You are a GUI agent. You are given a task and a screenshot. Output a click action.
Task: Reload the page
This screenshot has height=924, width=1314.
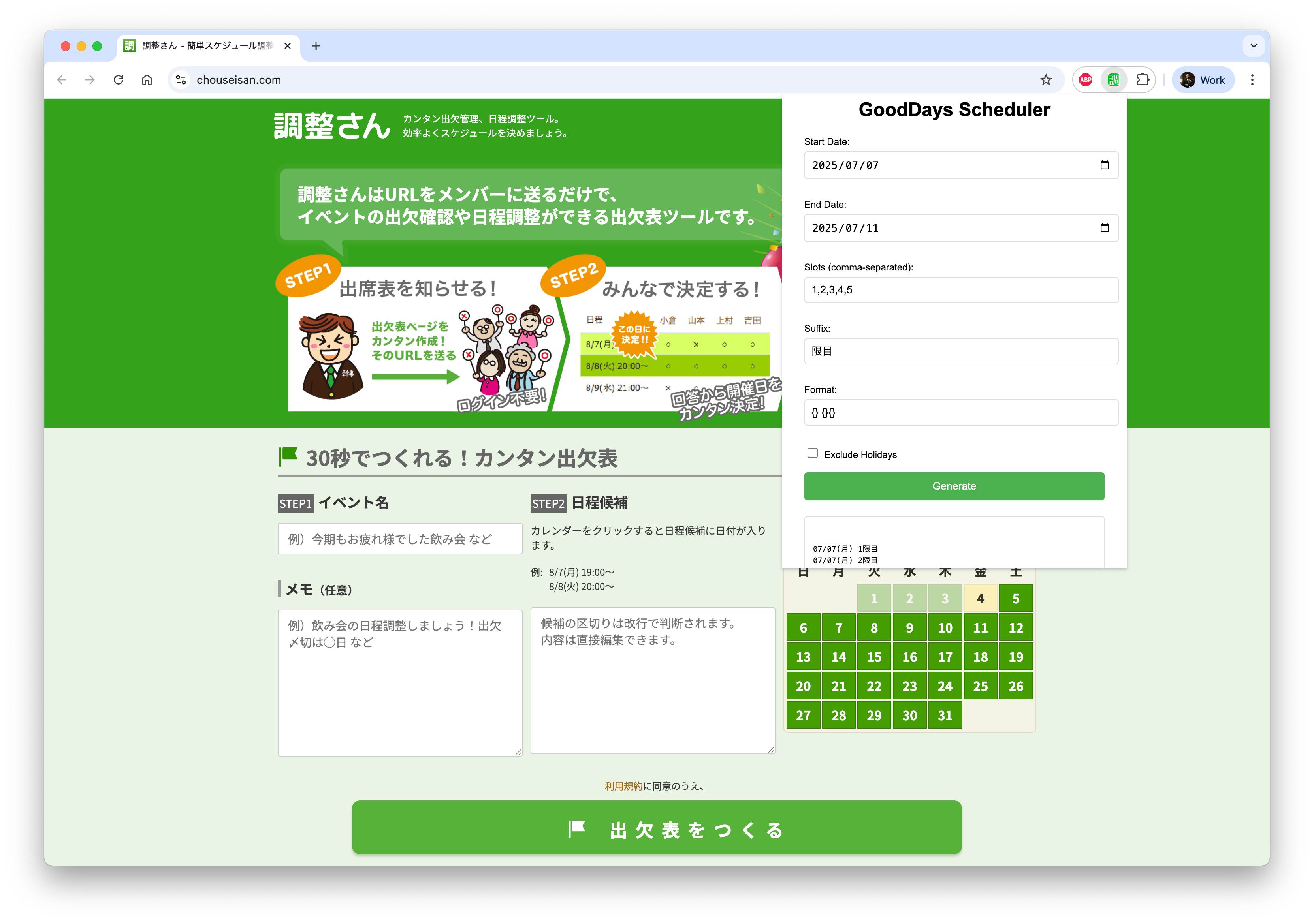pyautogui.click(x=119, y=80)
